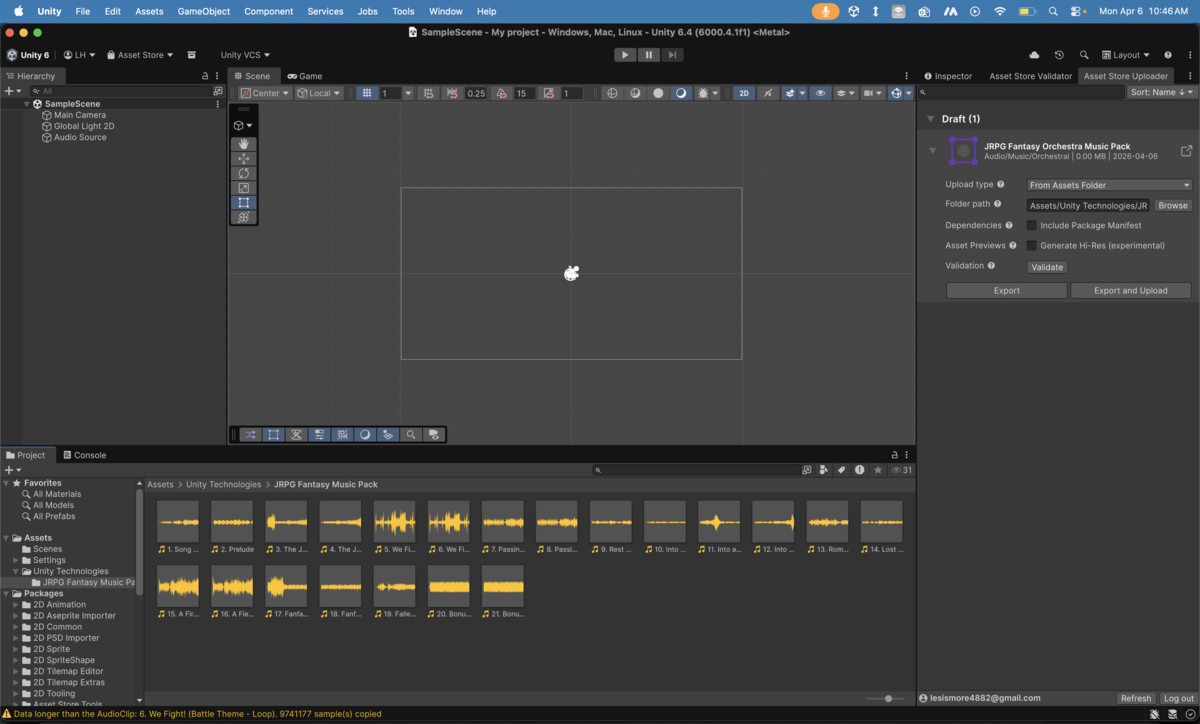Screen dimensions: 1200x724
Task: Click the Pause button
Action: (649, 55)
